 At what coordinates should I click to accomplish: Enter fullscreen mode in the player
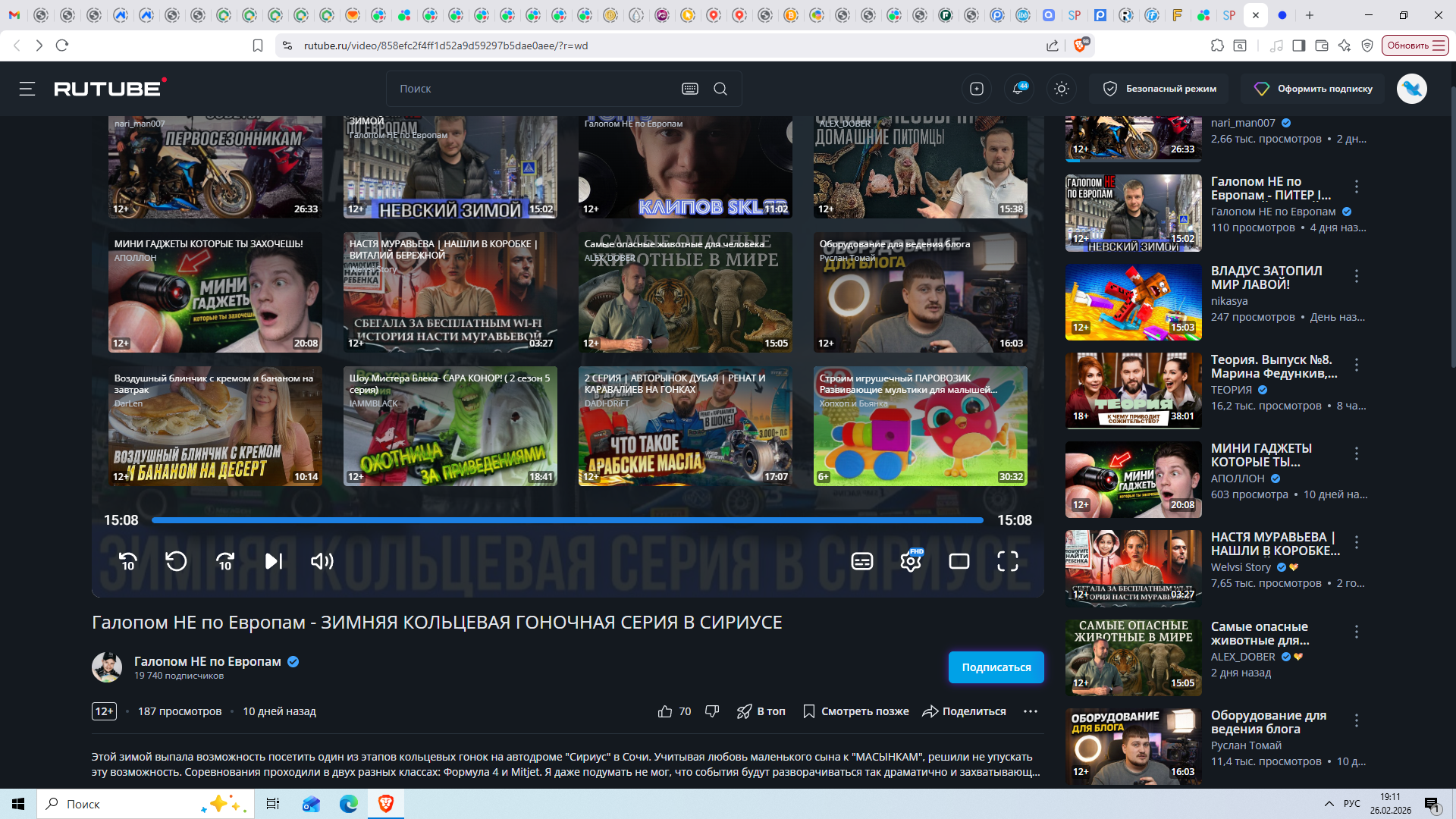1007,561
